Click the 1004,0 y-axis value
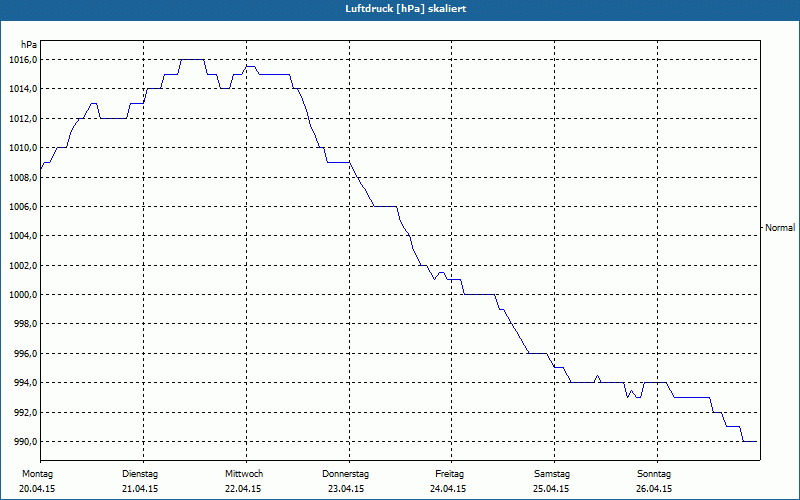Screen dimensions: 800x500 coord(22,236)
